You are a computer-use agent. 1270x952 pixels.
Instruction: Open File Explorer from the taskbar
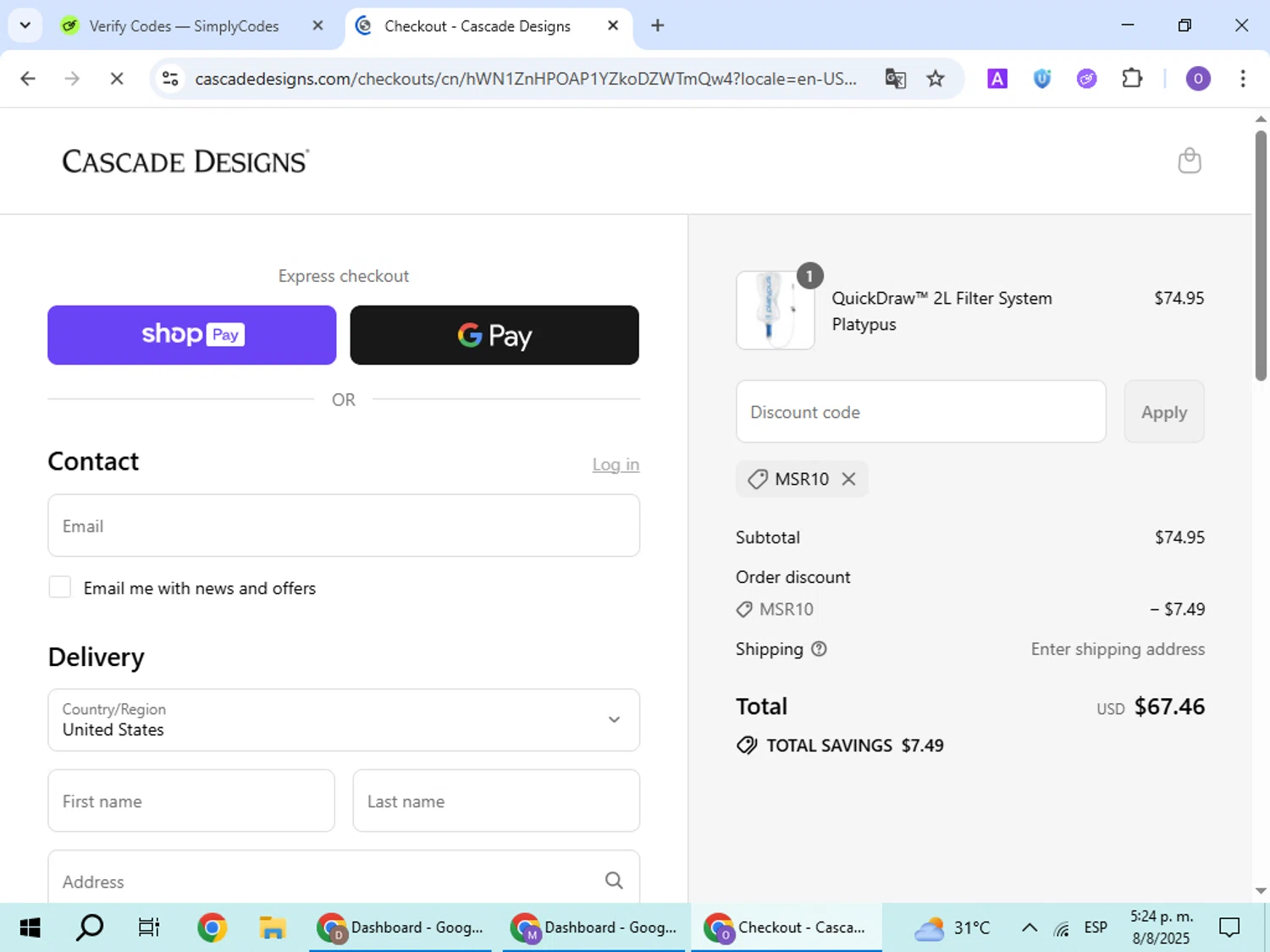tap(272, 927)
